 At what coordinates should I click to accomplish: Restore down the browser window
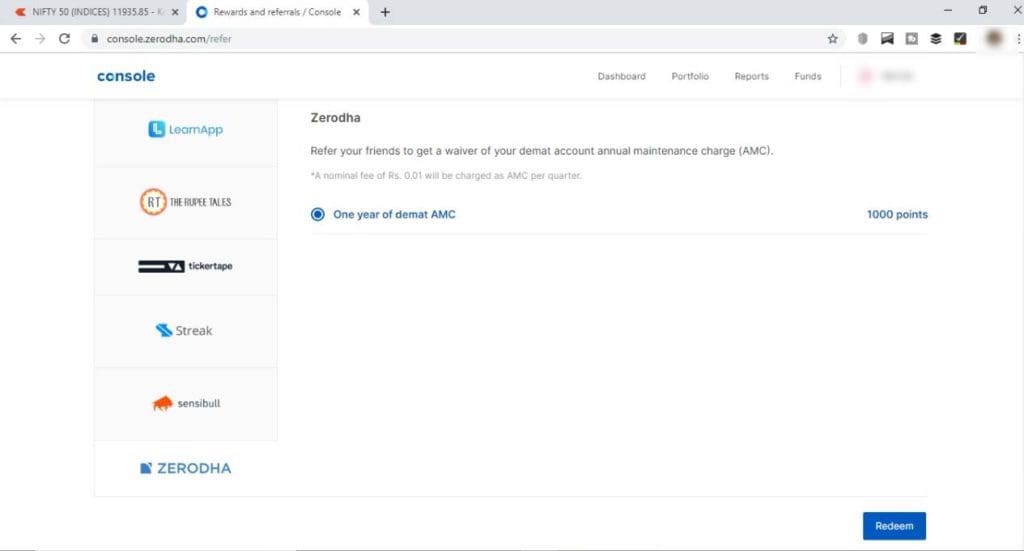982,10
